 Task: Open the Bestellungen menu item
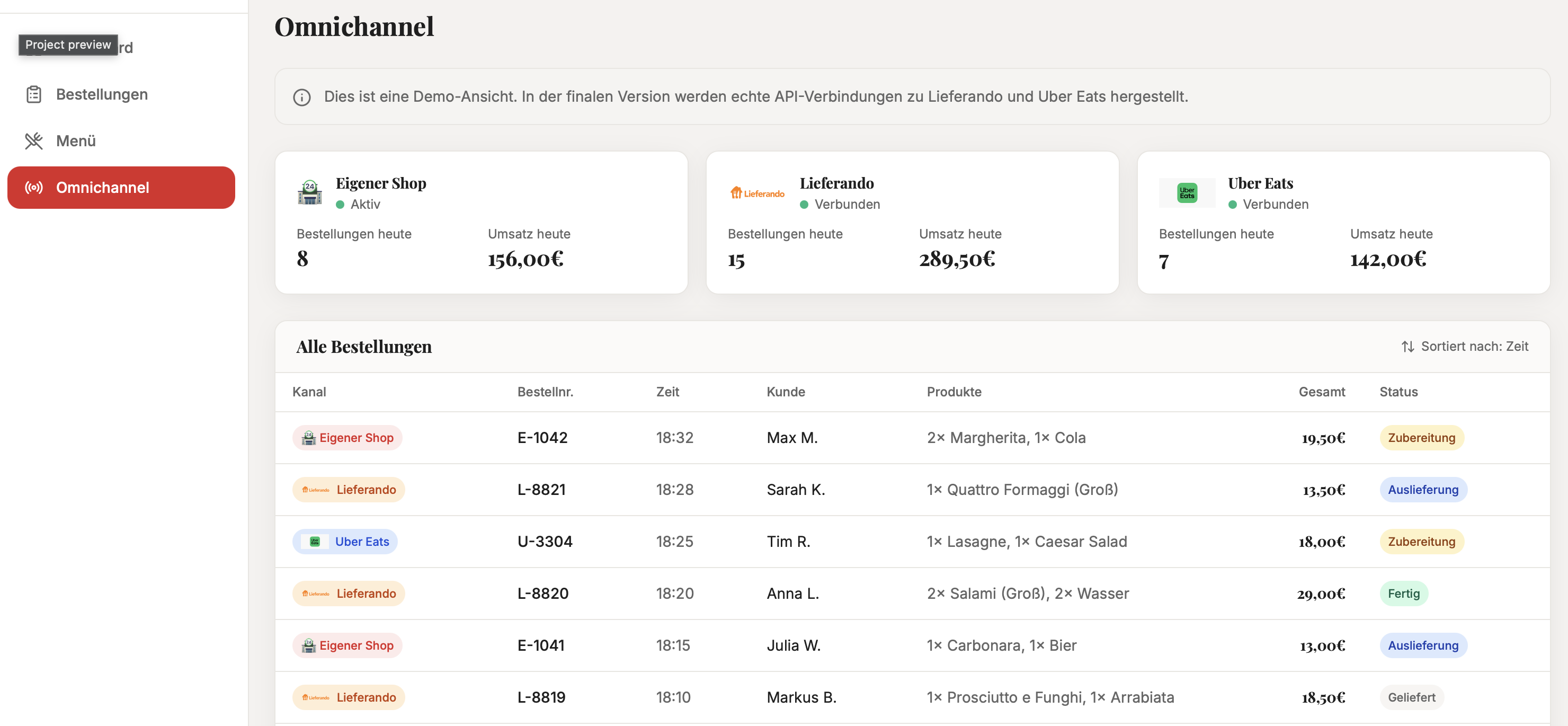click(x=102, y=94)
